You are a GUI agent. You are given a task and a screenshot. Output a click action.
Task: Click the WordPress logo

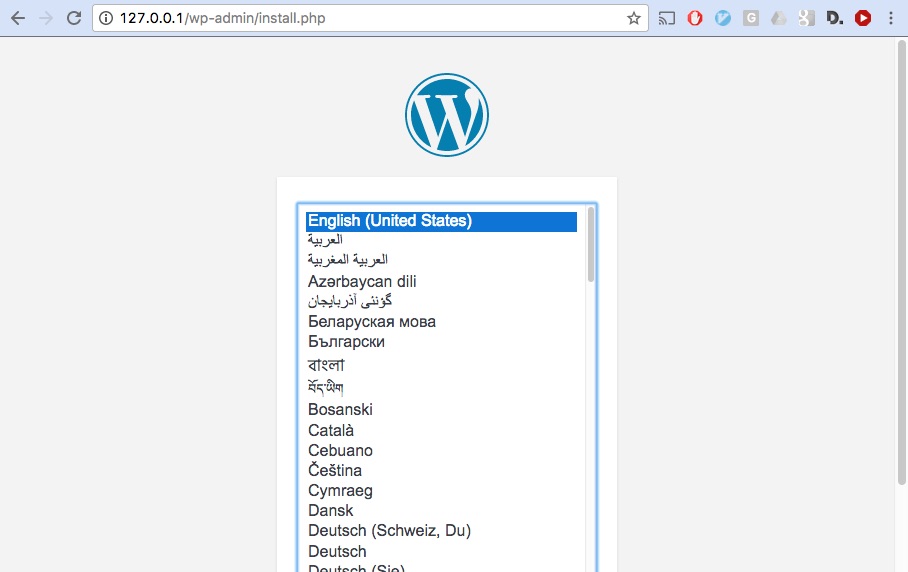[x=446, y=115]
